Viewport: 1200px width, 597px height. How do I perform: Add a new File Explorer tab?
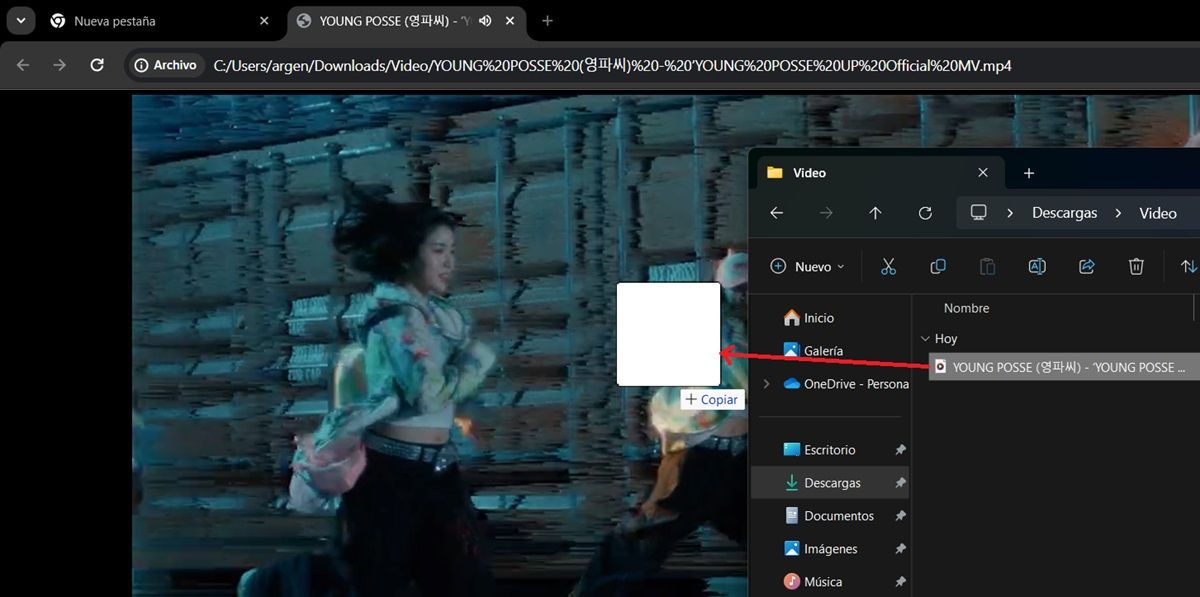(x=1029, y=173)
